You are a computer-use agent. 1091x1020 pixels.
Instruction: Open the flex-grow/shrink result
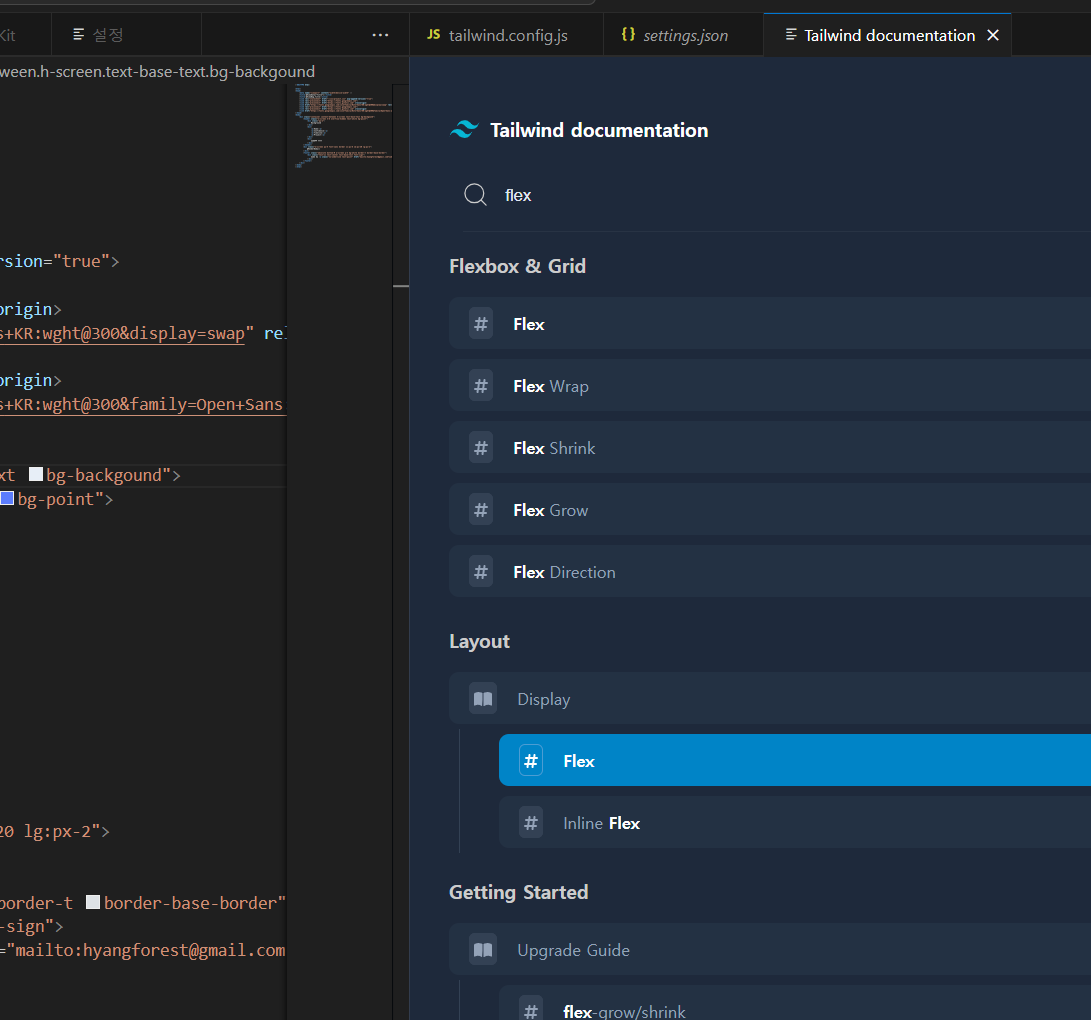pyautogui.click(x=795, y=1003)
